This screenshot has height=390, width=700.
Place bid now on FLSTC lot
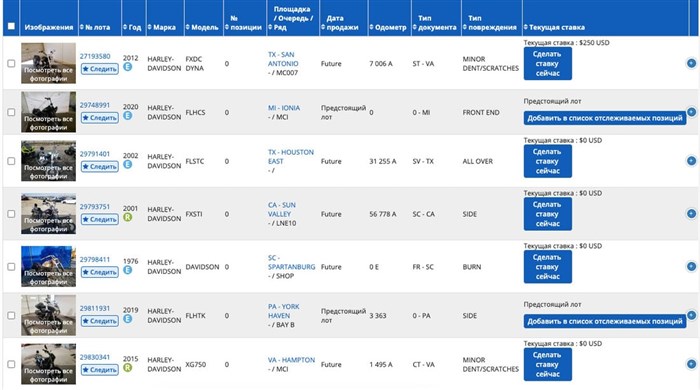coord(547,161)
